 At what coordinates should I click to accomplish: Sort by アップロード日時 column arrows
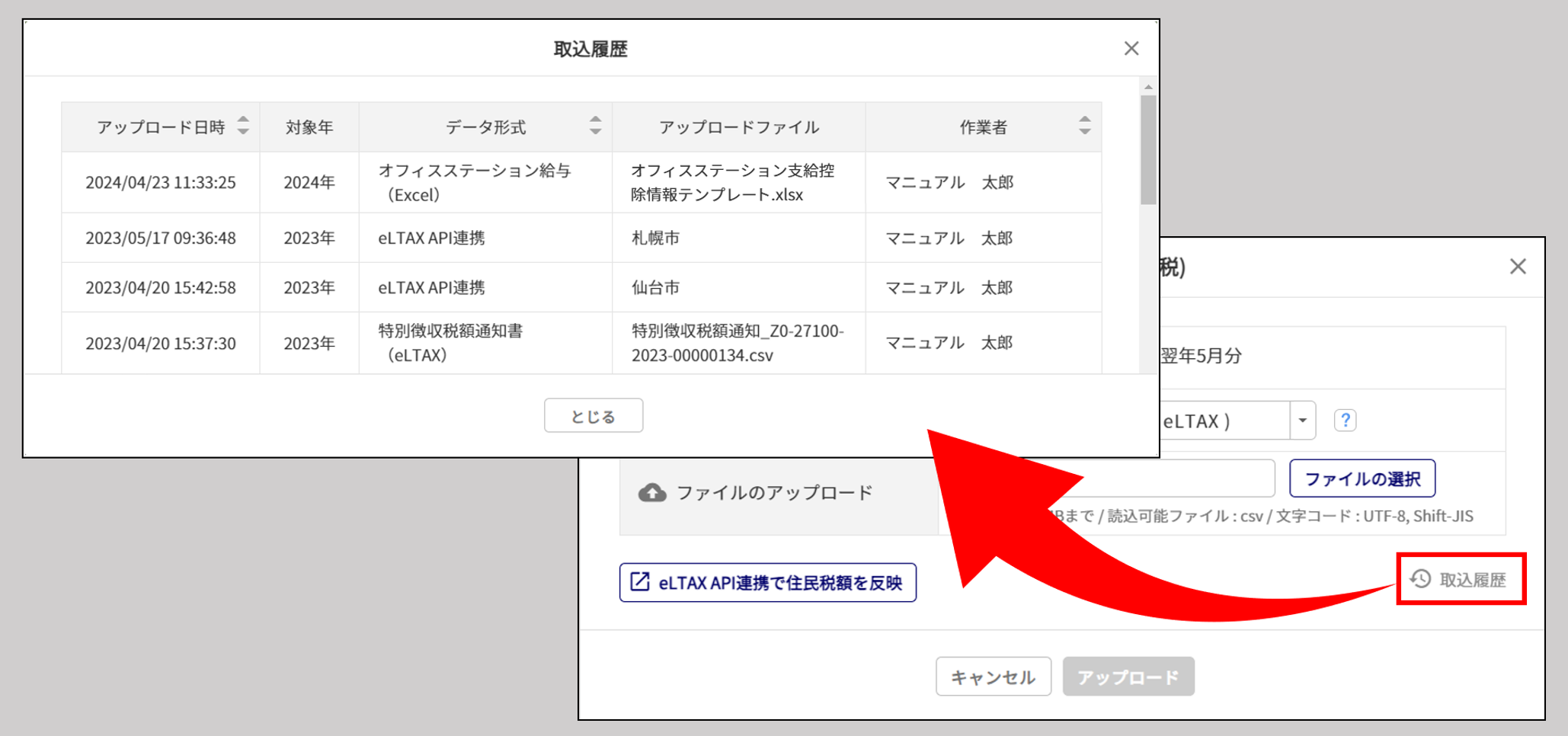pyautogui.click(x=243, y=126)
